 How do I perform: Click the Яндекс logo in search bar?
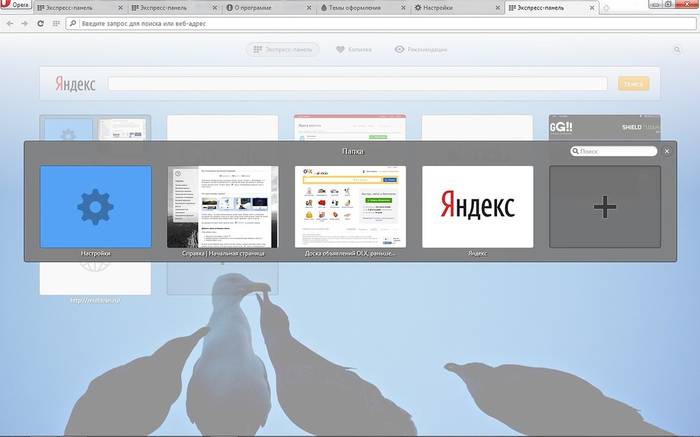tap(75, 83)
